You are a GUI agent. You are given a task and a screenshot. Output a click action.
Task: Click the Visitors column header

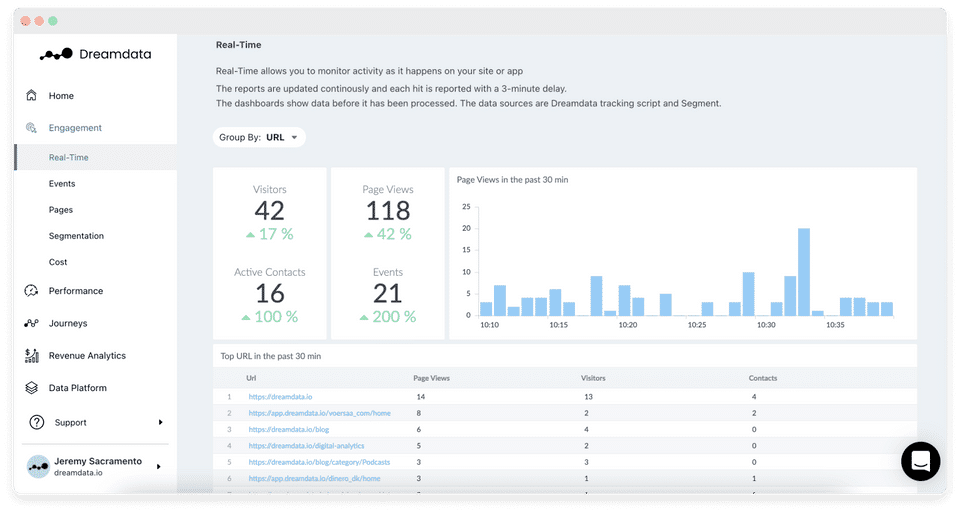(x=593, y=378)
